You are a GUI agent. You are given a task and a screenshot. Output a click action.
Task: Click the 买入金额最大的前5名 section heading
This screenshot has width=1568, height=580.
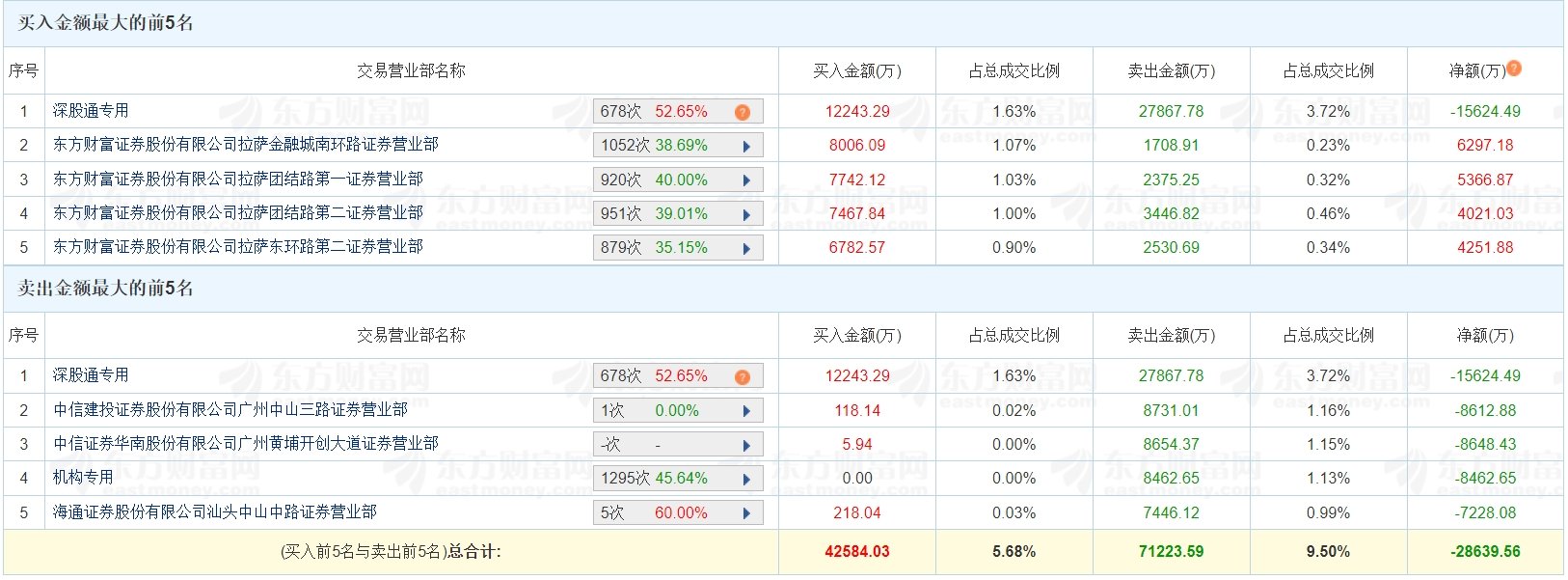click(106, 23)
